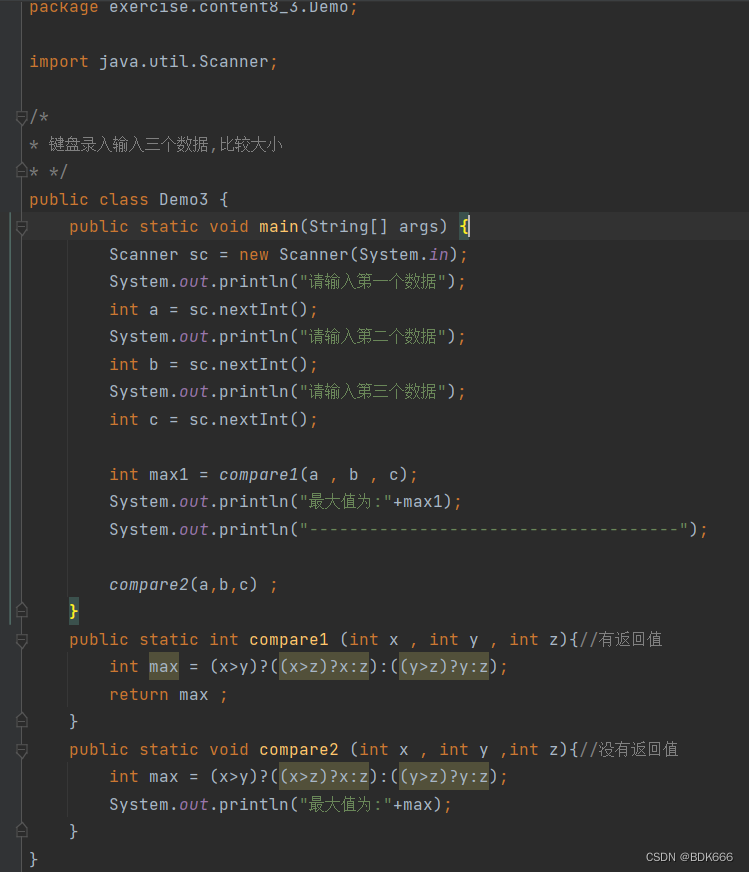Screen dimensions: 749x872
Task: Click the string "请输入第三个数据"
Action: click(373, 392)
